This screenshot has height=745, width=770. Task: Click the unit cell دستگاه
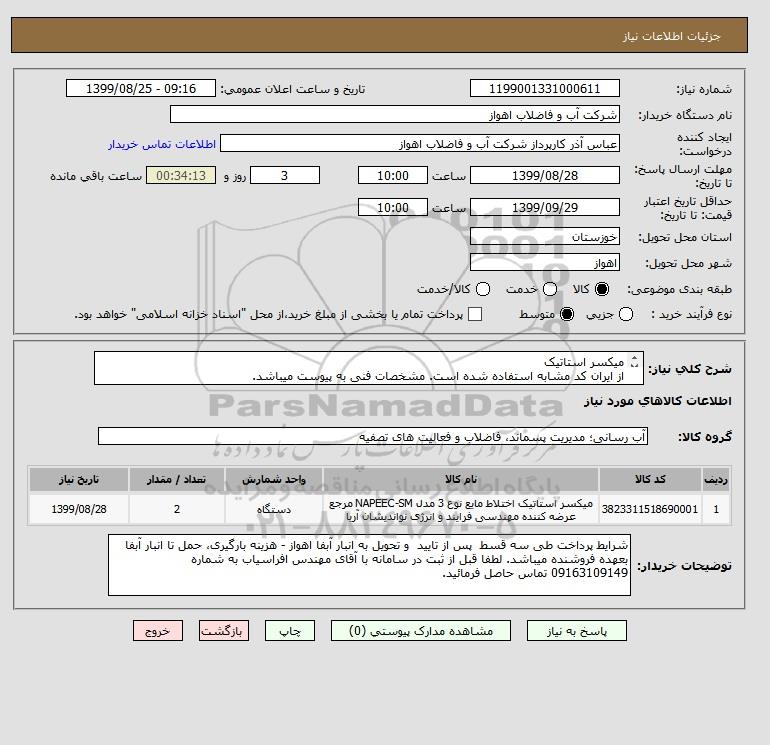274,509
